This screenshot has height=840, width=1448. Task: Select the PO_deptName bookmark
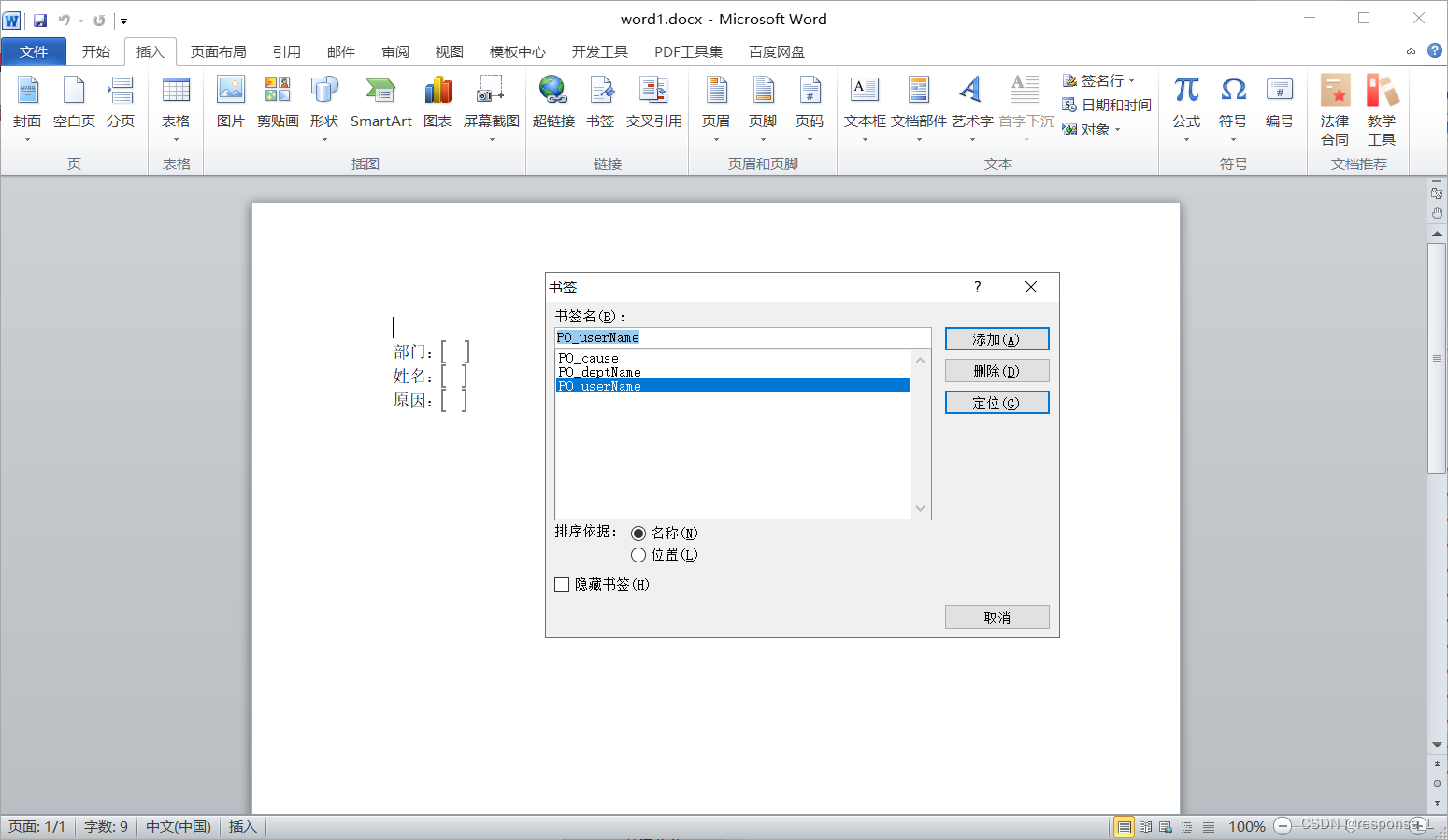[x=733, y=372]
